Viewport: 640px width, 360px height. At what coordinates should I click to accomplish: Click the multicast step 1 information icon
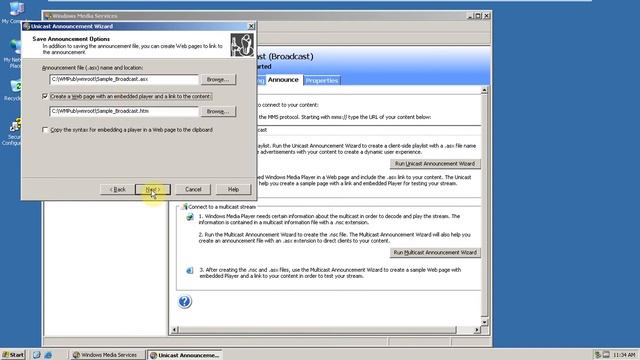190,217
